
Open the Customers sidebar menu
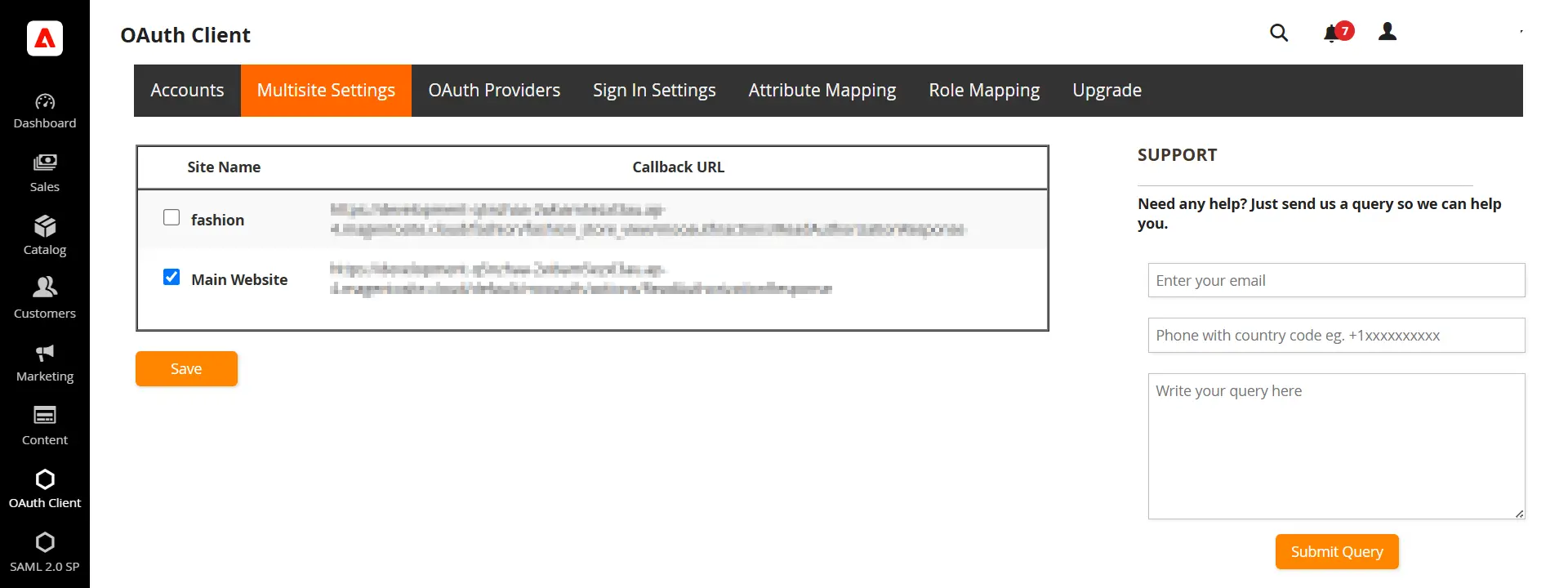click(x=45, y=299)
